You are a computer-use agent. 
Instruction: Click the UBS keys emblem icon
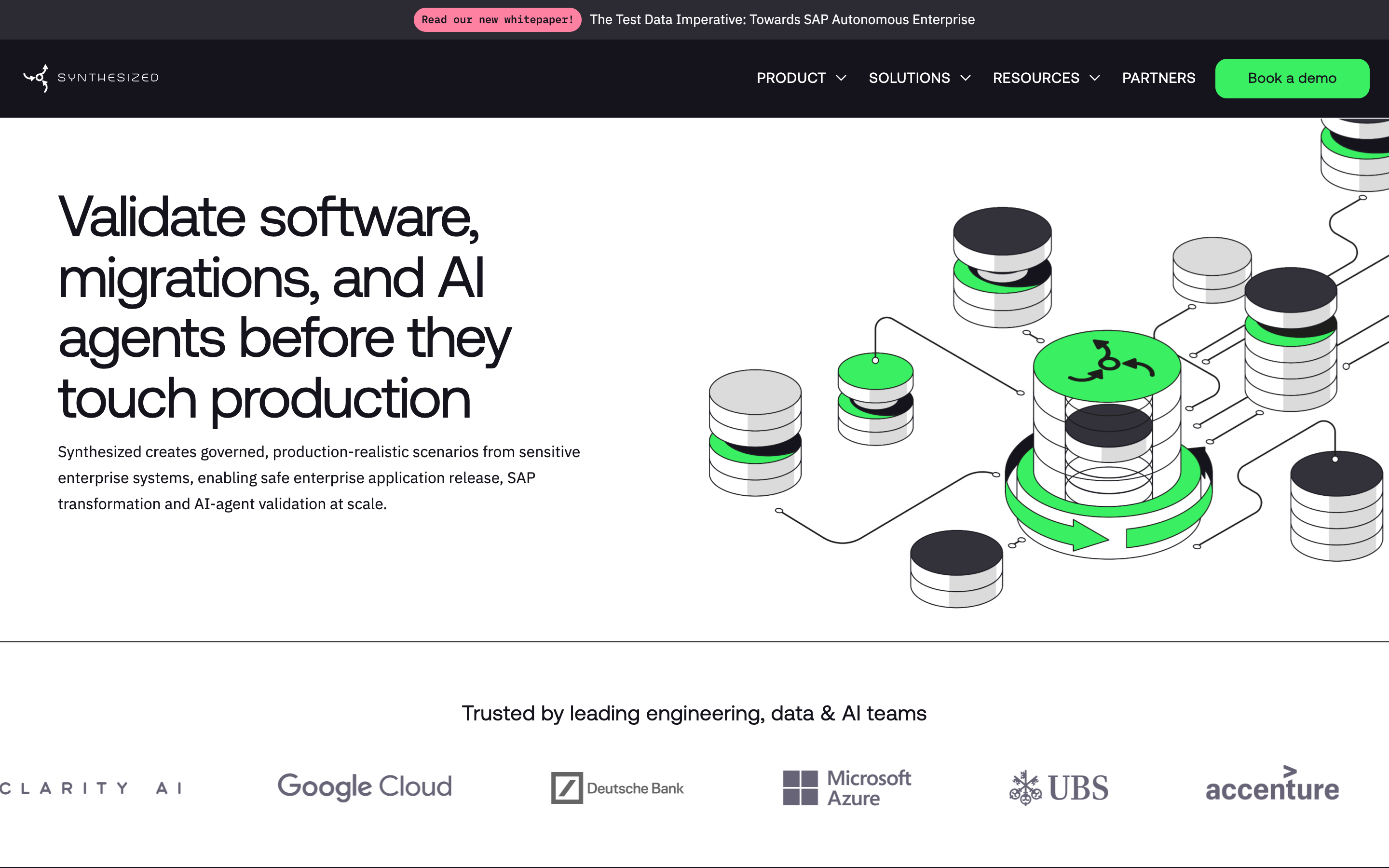click(x=1025, y=787)
